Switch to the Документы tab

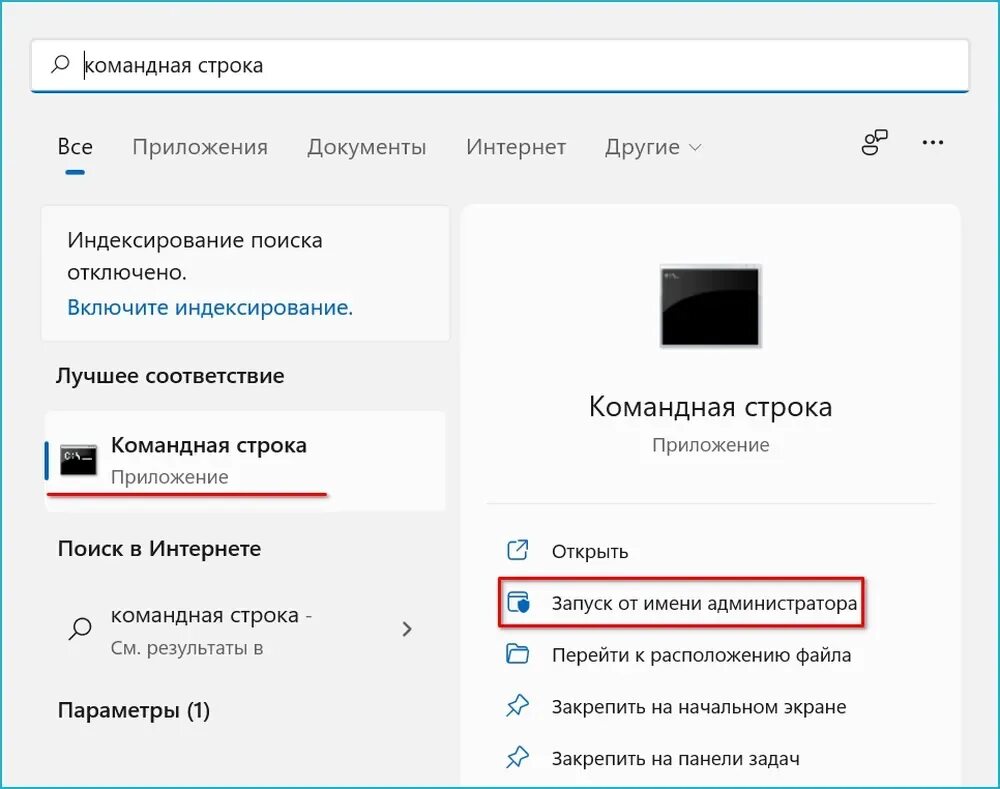(367, 147)
